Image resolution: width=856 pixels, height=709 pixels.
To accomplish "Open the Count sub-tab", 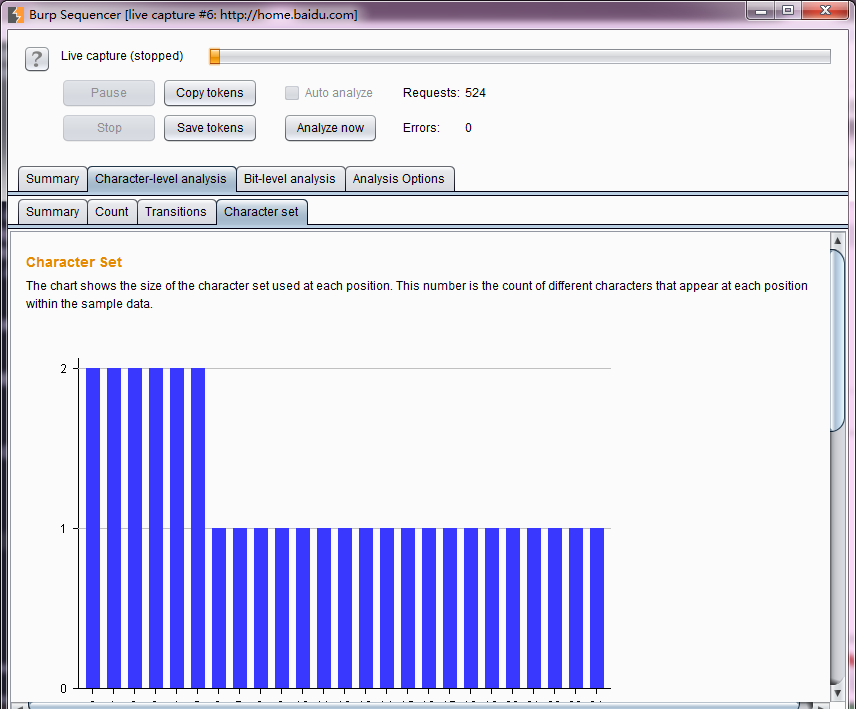I will pyautogui.click(x=112, y=212).
